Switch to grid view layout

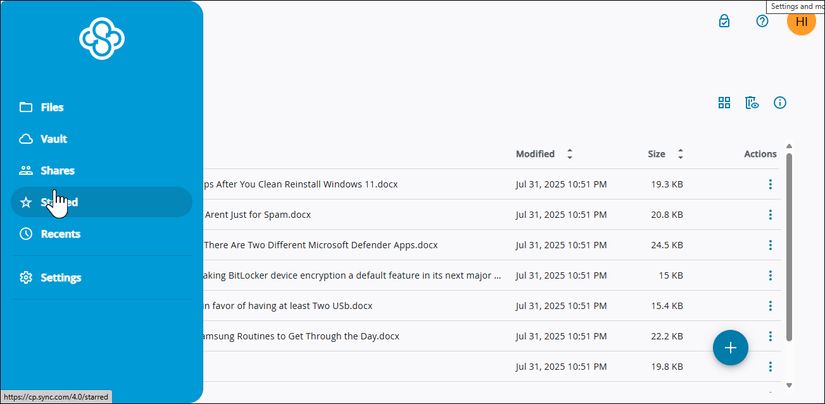pos(725,103)
